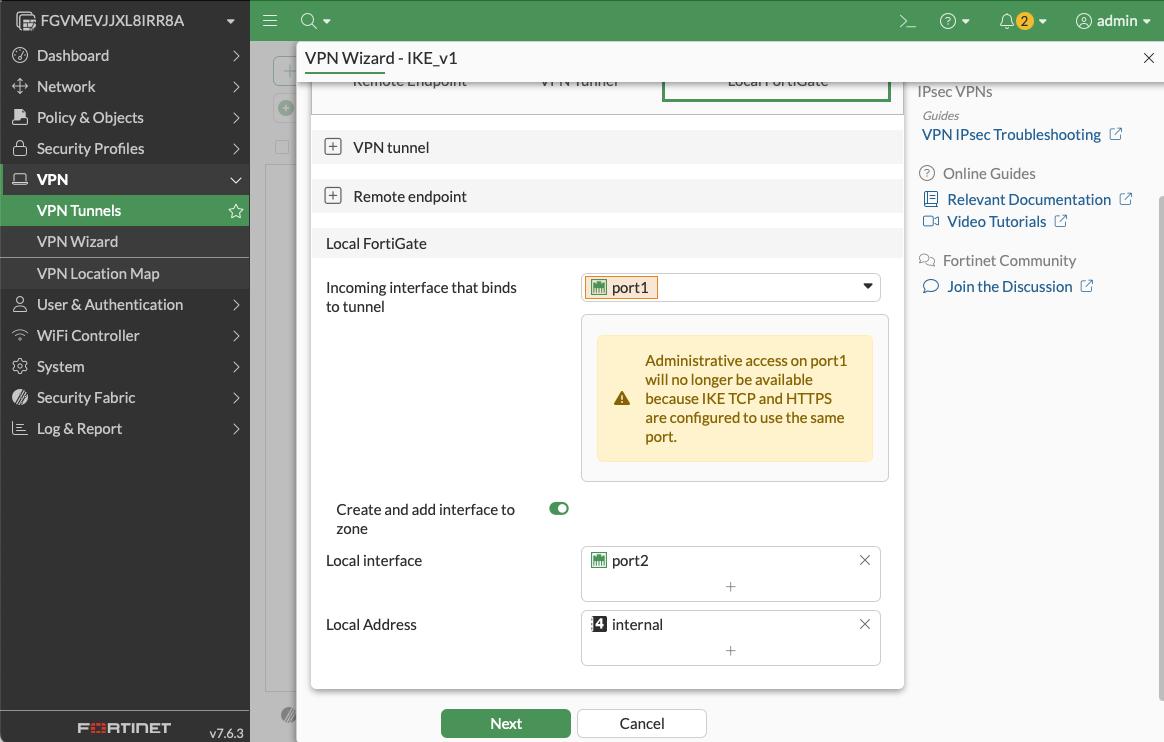Click the favorite star next to VPN Tunnels
The width and height of the screenshot is (1164, 742).
[236, 211]
